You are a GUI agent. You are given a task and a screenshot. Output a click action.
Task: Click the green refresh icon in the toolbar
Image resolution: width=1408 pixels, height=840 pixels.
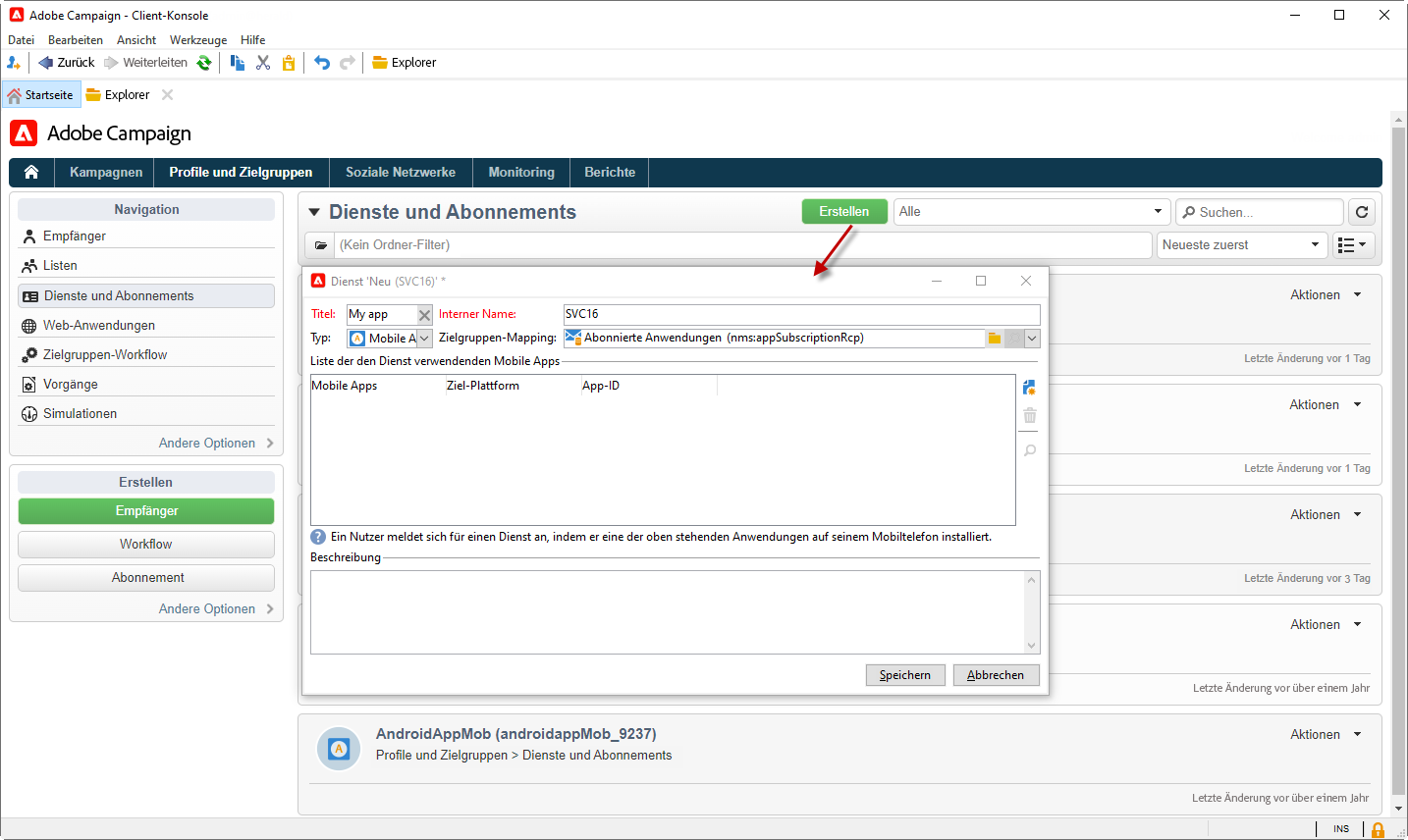coord(204,63)
